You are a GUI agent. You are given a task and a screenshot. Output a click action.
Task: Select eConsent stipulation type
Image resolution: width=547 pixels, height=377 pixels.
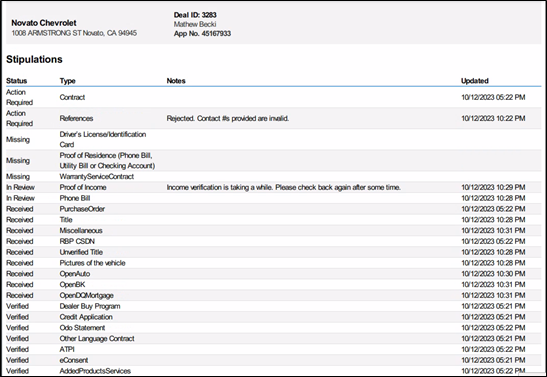74,360
